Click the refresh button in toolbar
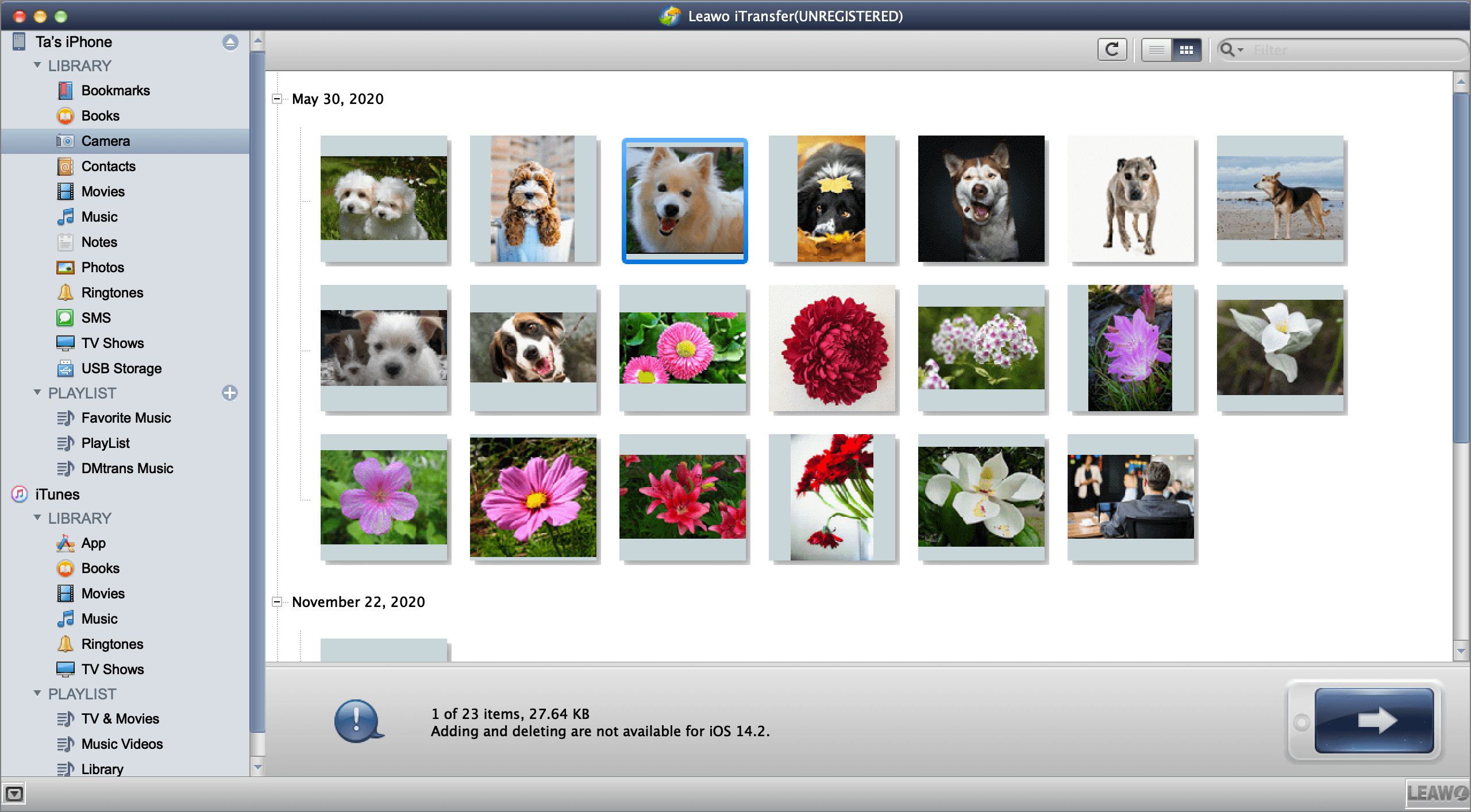The width and height of the screenshot is (1471, 812). [1111, 50]
